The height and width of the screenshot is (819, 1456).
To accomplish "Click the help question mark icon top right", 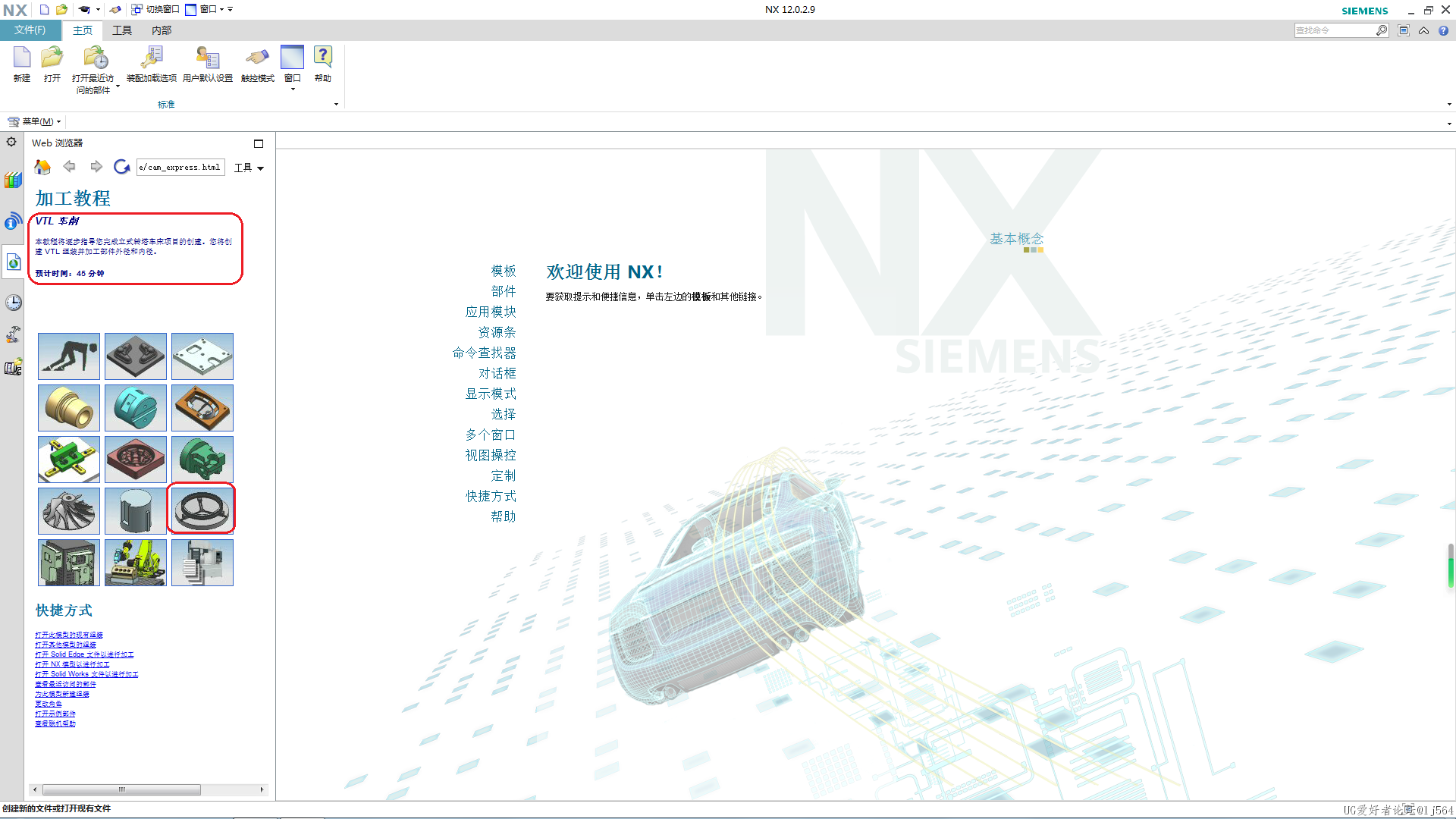I will [x=1443, y=30].
